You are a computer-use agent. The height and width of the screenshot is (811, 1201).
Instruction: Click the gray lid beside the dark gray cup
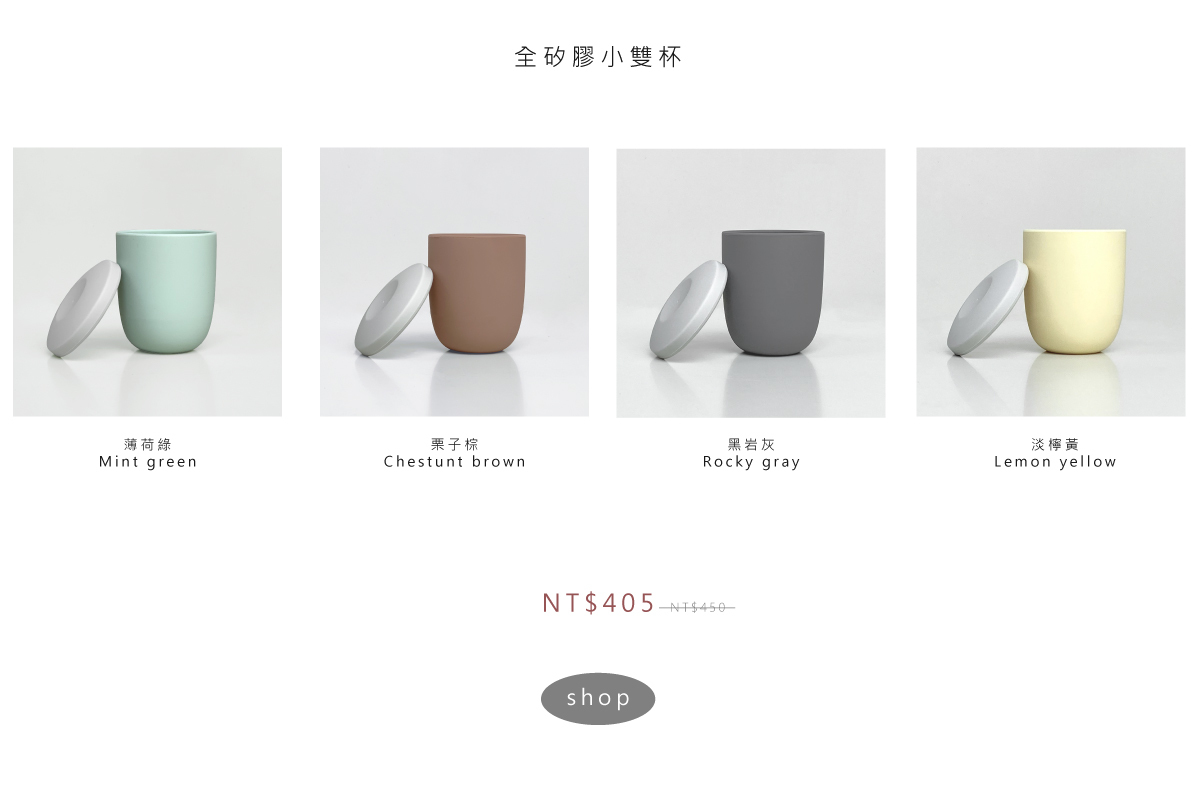coord(689,309)
